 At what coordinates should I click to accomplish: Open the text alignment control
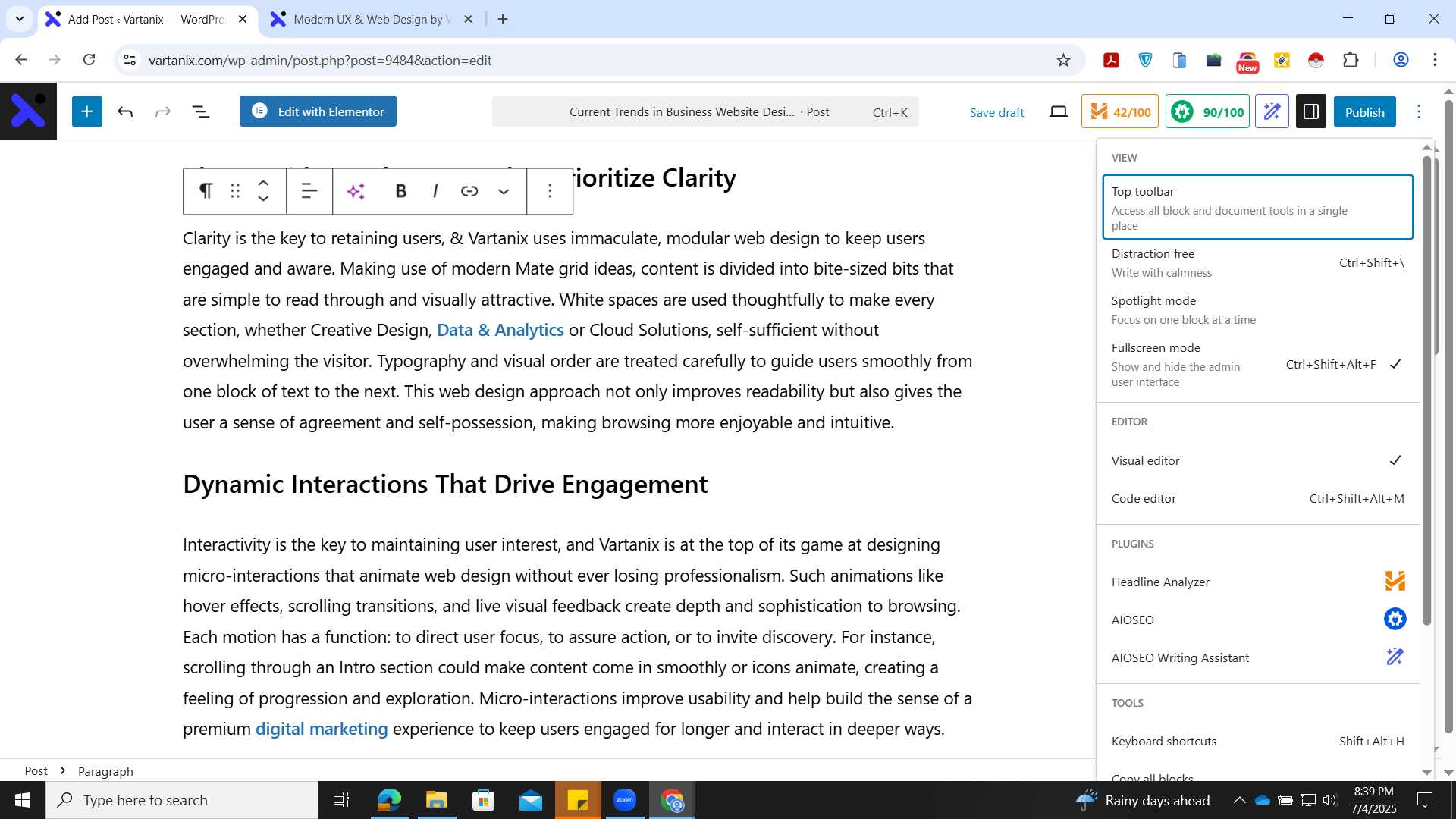(309, 191)
